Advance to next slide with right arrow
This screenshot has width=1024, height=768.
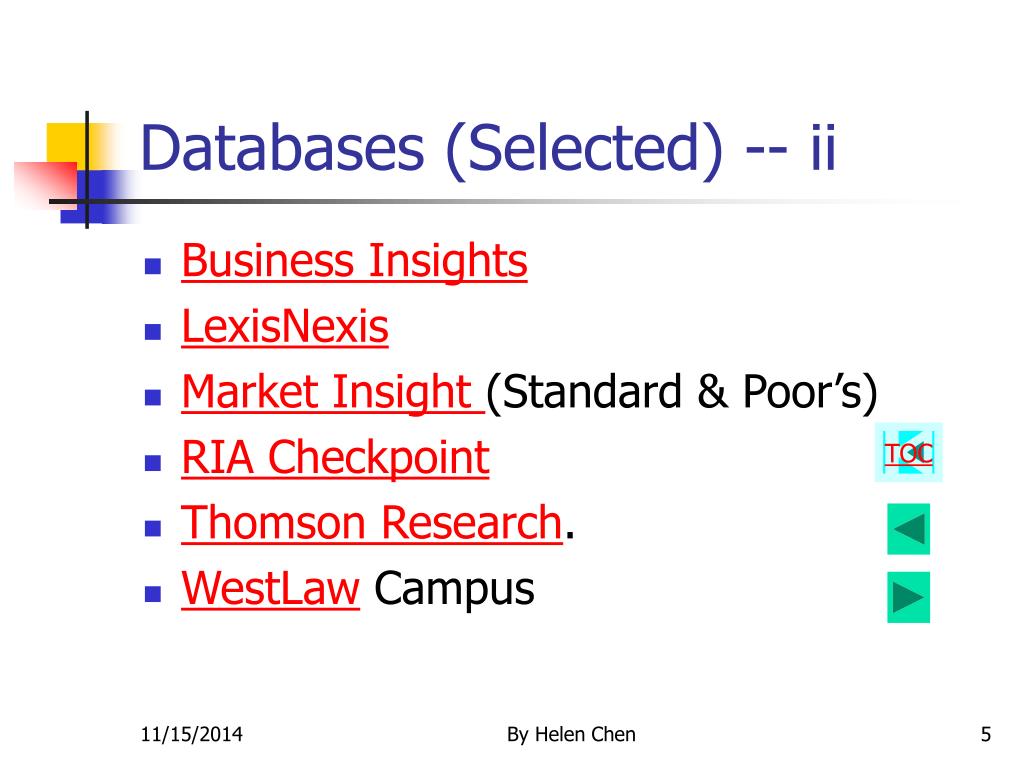click(x=908, y=598)
